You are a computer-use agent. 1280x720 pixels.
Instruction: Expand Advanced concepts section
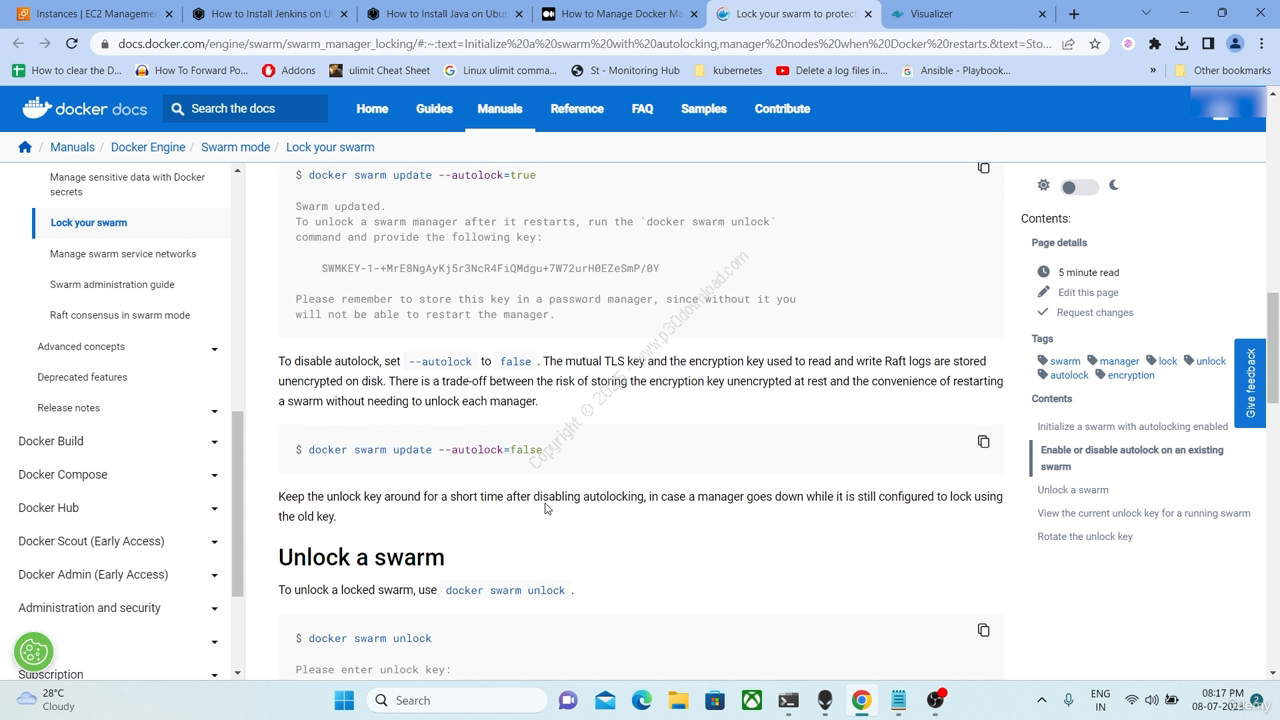click(214, 349)
